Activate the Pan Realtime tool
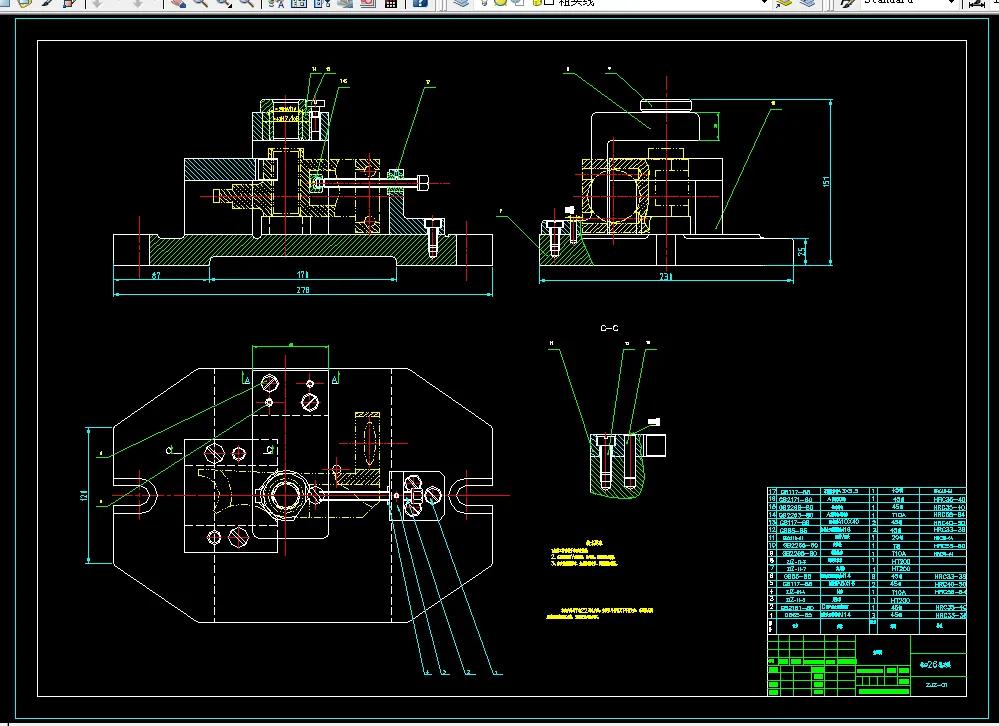The height and width of the screenshot is (726, 999). click(x=177, y=3)
